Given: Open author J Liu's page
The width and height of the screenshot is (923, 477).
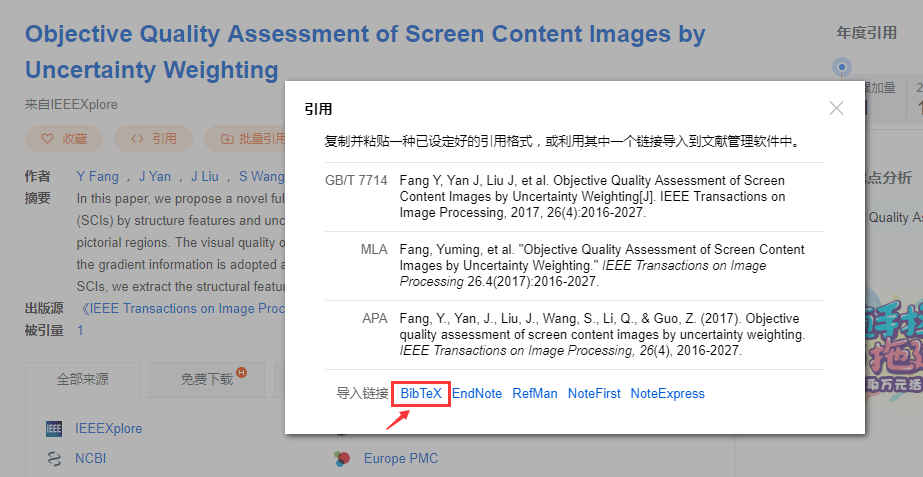Looking at the screenshot, I should (205, 176).
